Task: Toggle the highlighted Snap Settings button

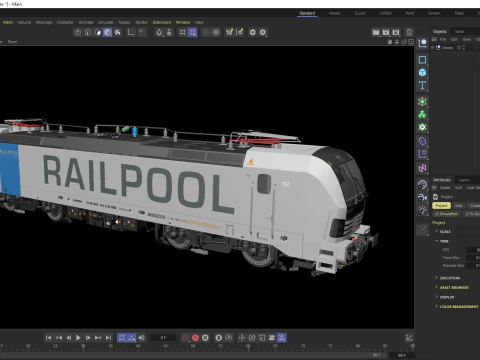Action: point(192,32)
